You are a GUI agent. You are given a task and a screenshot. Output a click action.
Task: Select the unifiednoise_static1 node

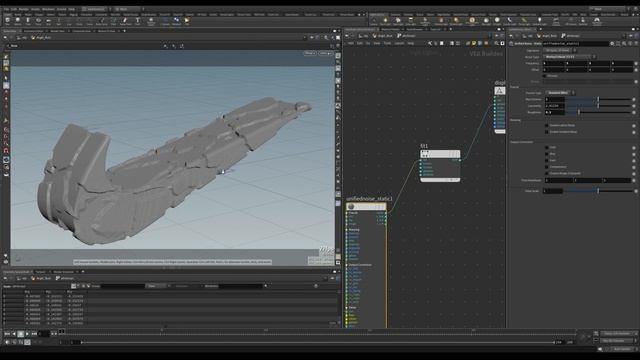click(x=366, y=207)
